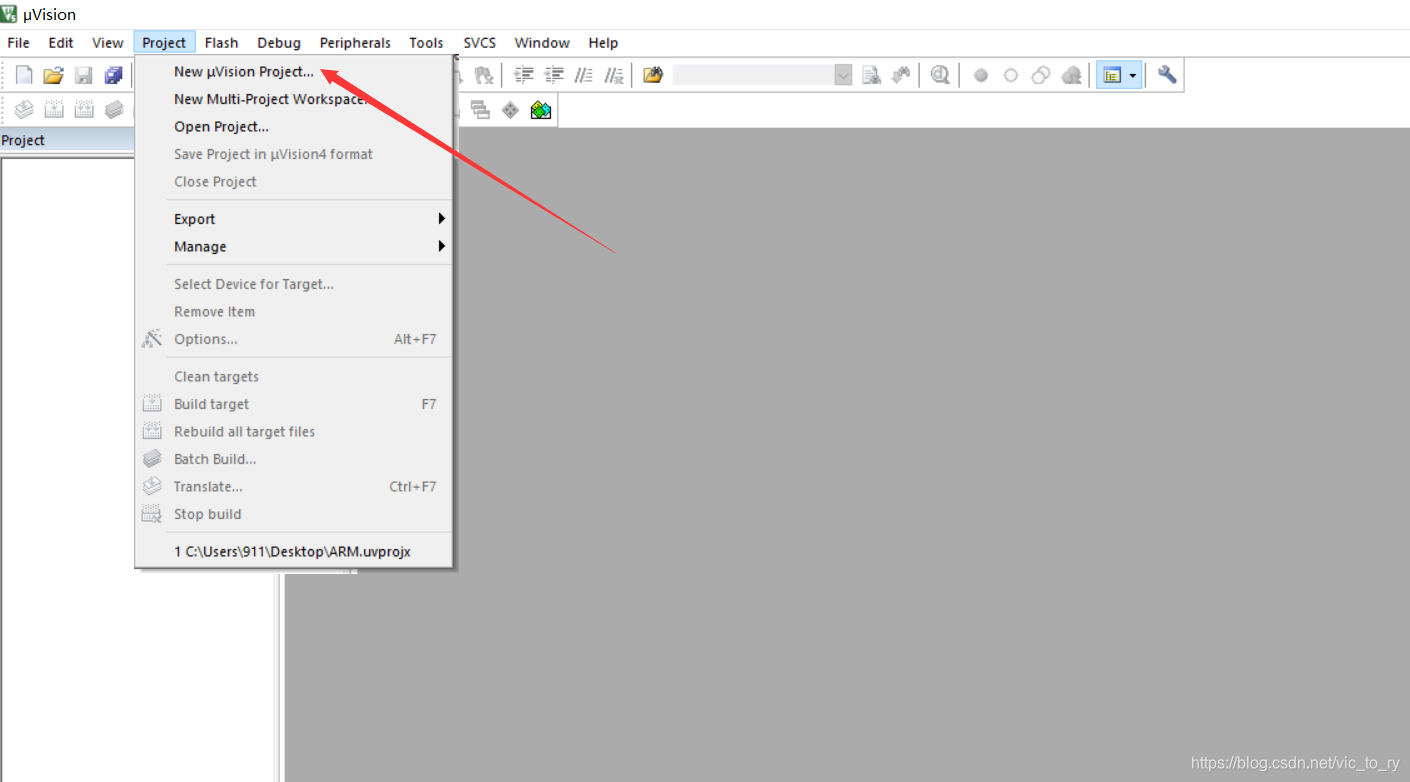
Task: Click into the find text input field
Action: 753,75
